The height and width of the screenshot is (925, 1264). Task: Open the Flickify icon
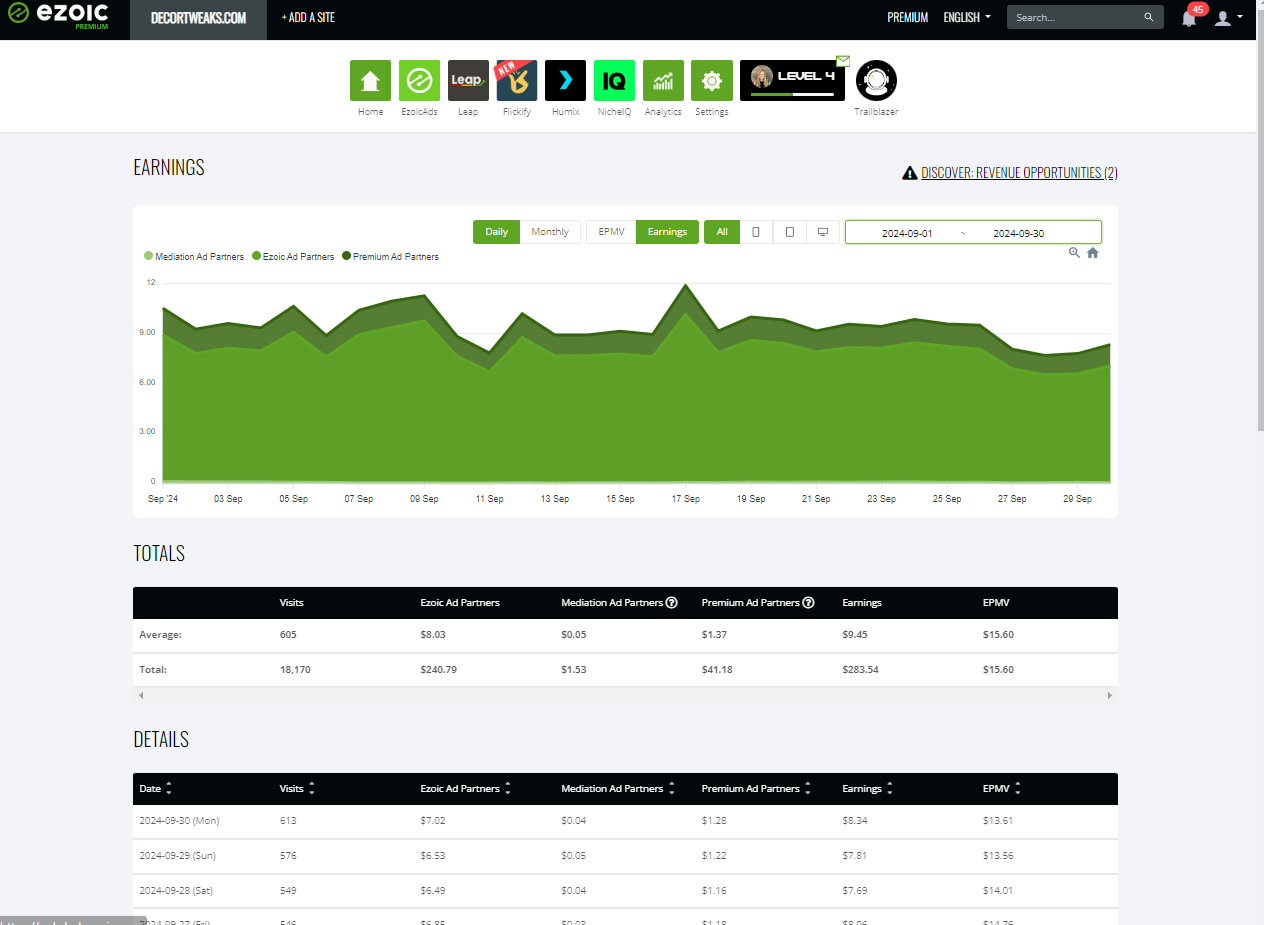click(517, 81)
